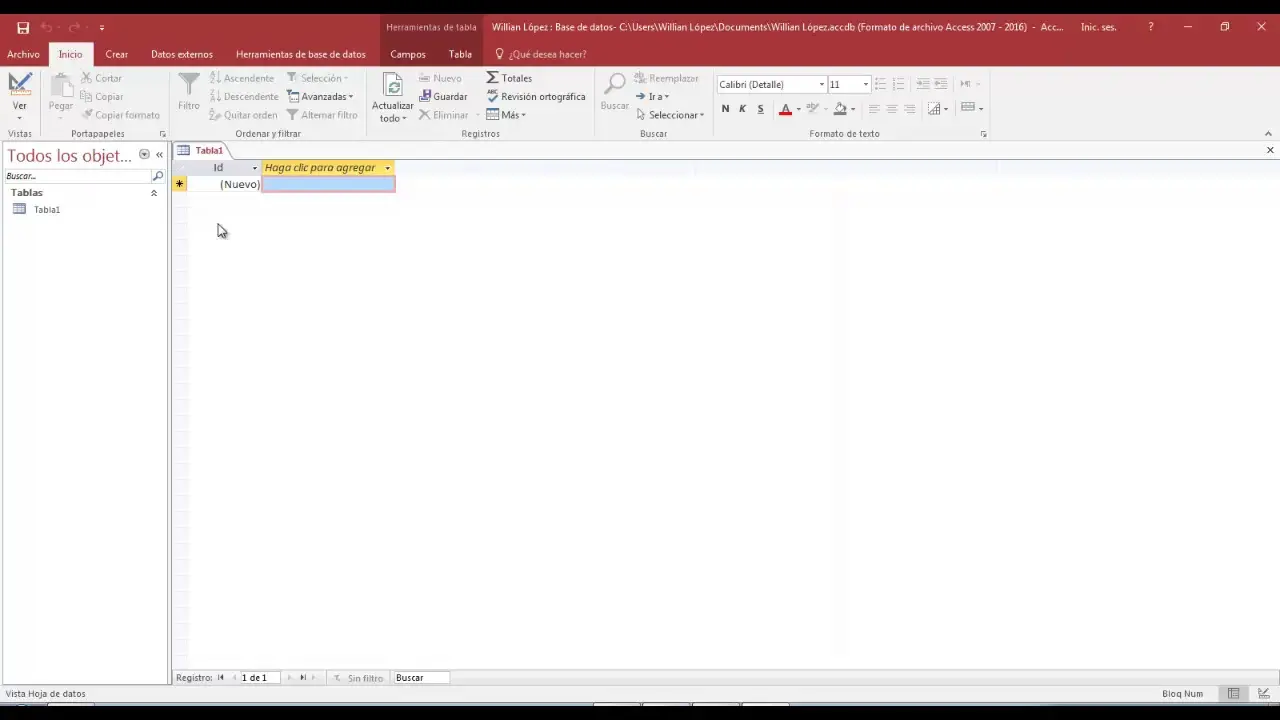The height and width of the screenshot is (720, 1280).
Task: Open the font color red A swatch
Action: pos(786,109)
